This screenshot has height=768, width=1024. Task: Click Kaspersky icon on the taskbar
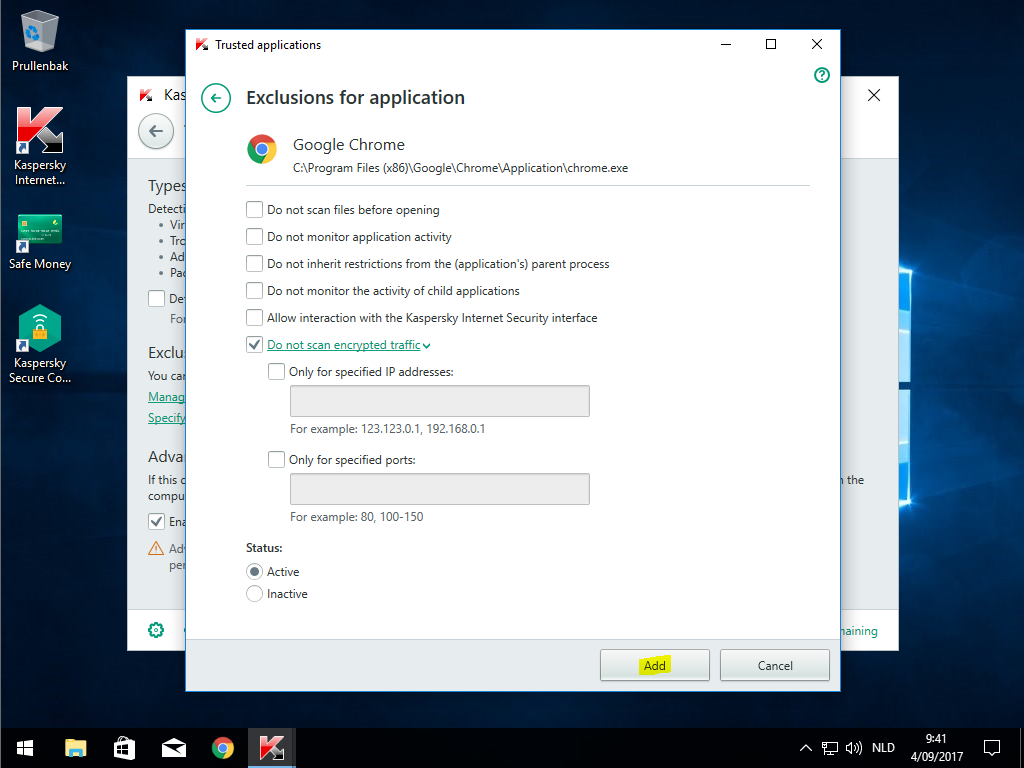click(x=272, y=748)
